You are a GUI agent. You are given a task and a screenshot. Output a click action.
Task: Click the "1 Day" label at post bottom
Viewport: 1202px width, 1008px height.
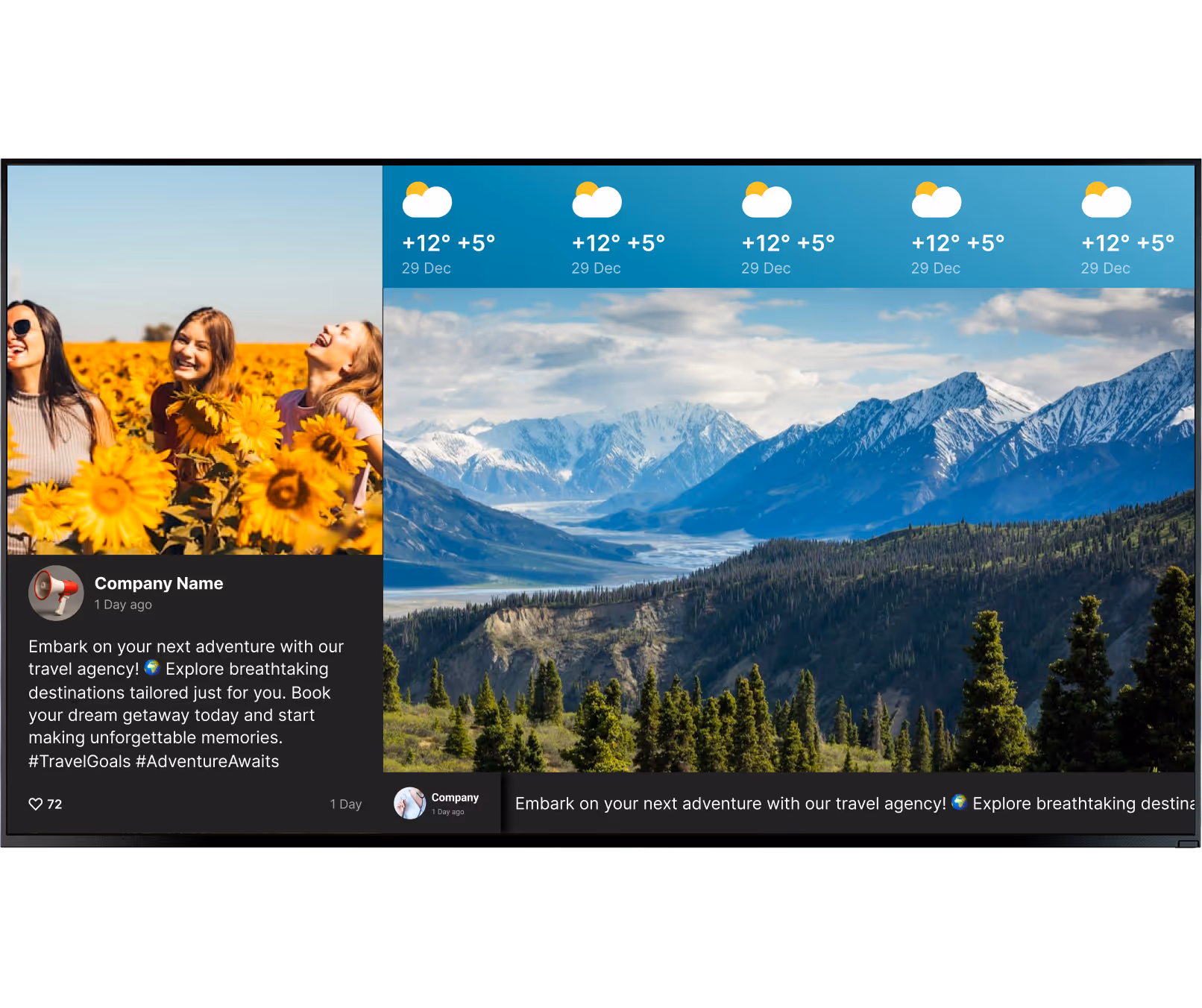(x=346, y=804)
